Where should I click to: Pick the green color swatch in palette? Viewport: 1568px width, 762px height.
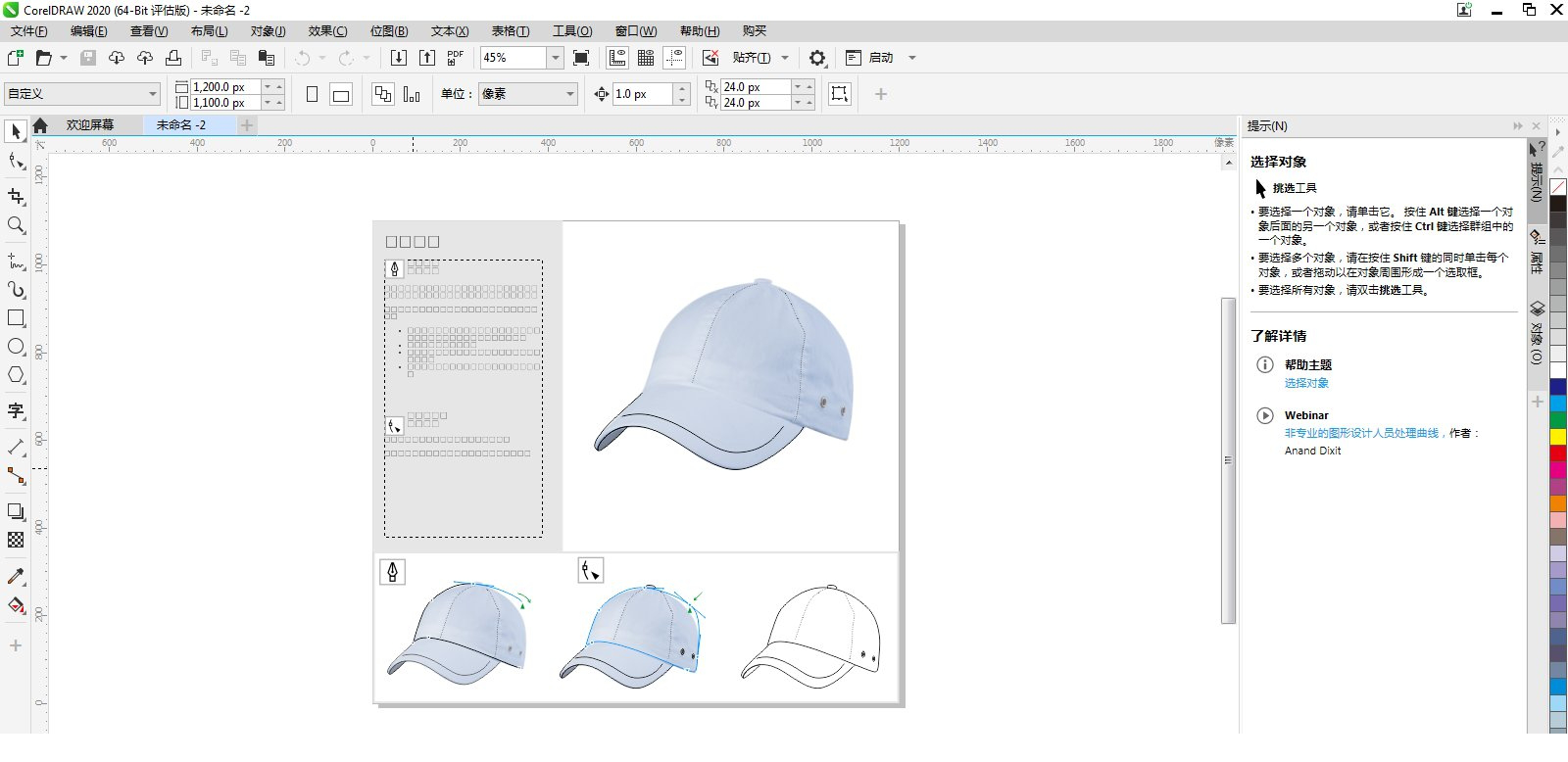[1558, 420]
